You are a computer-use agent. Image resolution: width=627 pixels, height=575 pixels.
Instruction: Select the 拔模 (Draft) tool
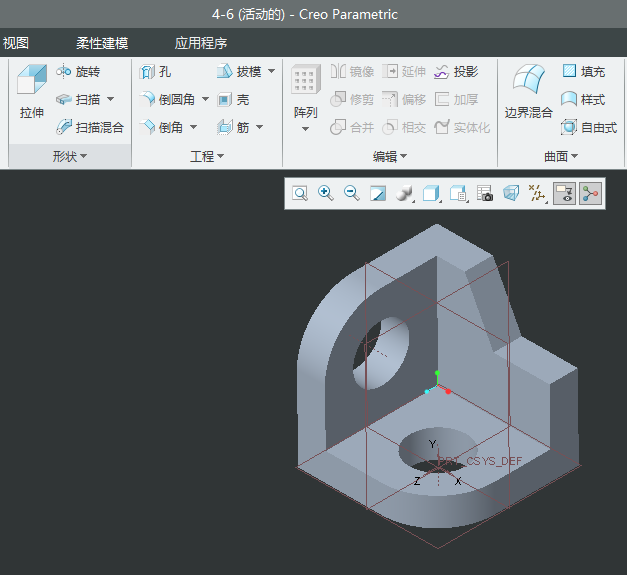(x=239, y=72)
